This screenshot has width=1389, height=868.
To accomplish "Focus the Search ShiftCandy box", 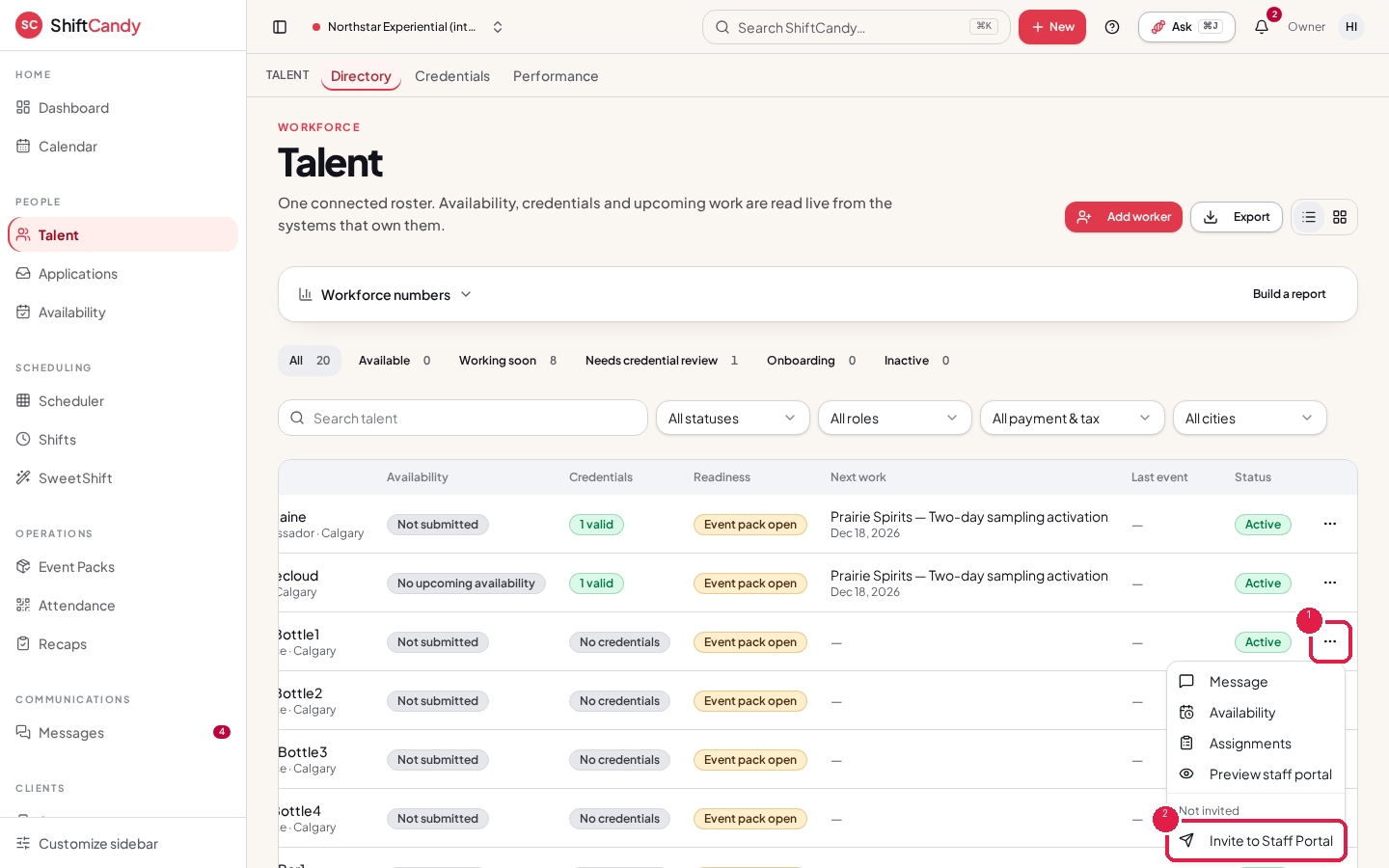I will pos(857,27).
